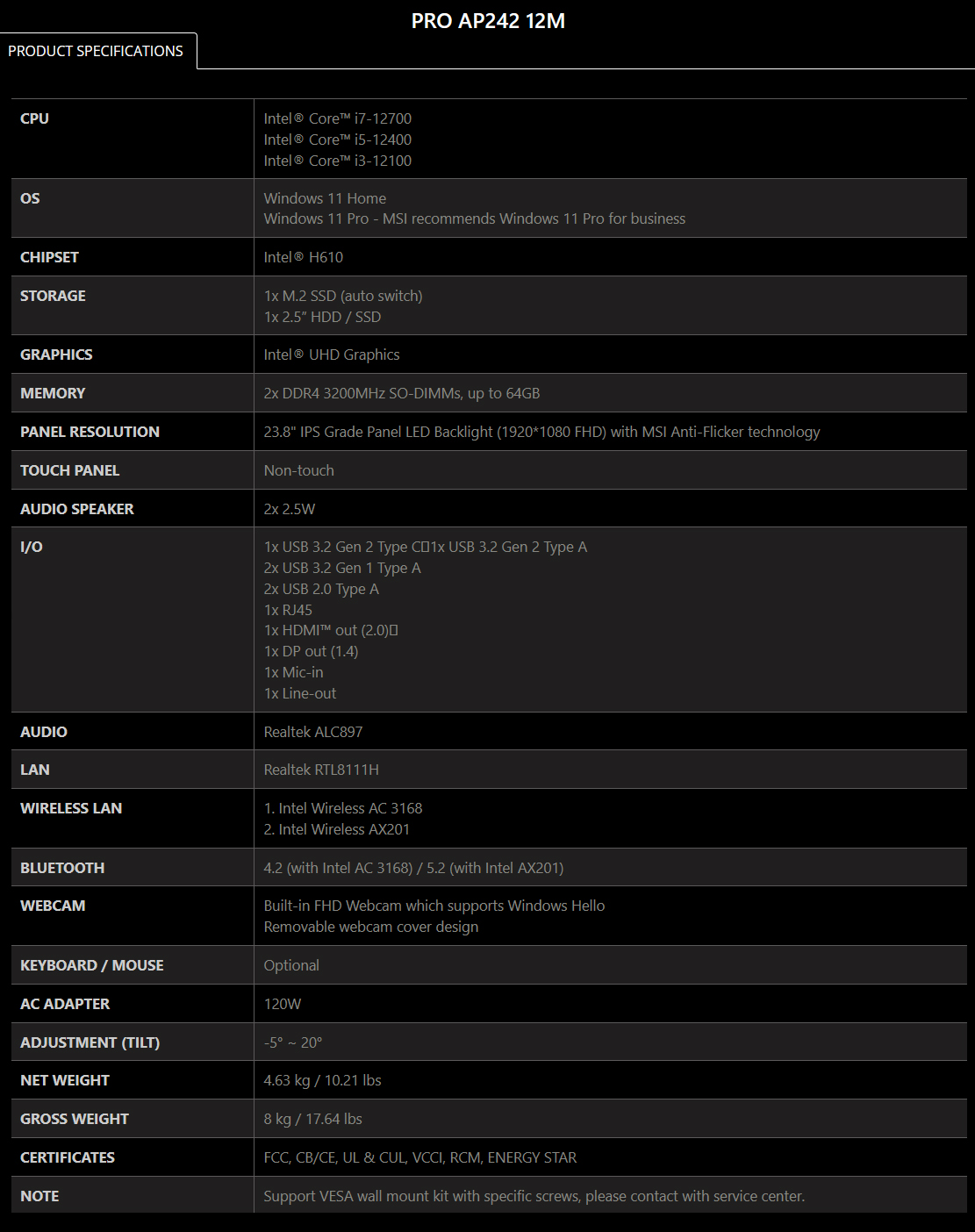Select the Non-touch panel value
The width and height of the screenshot is (975, 1232).
pos(298,470)
